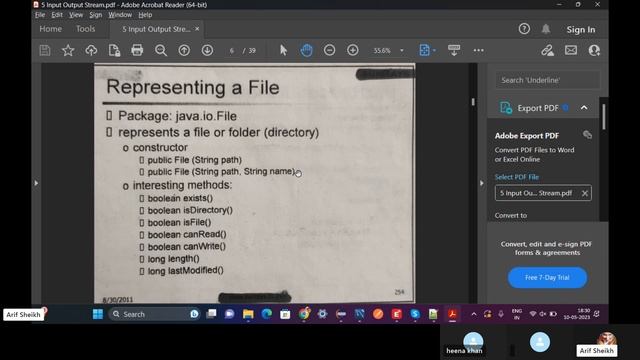Go to next page arrow
The width and height of the screenshot is (640, 360).
tap(207, 51)
